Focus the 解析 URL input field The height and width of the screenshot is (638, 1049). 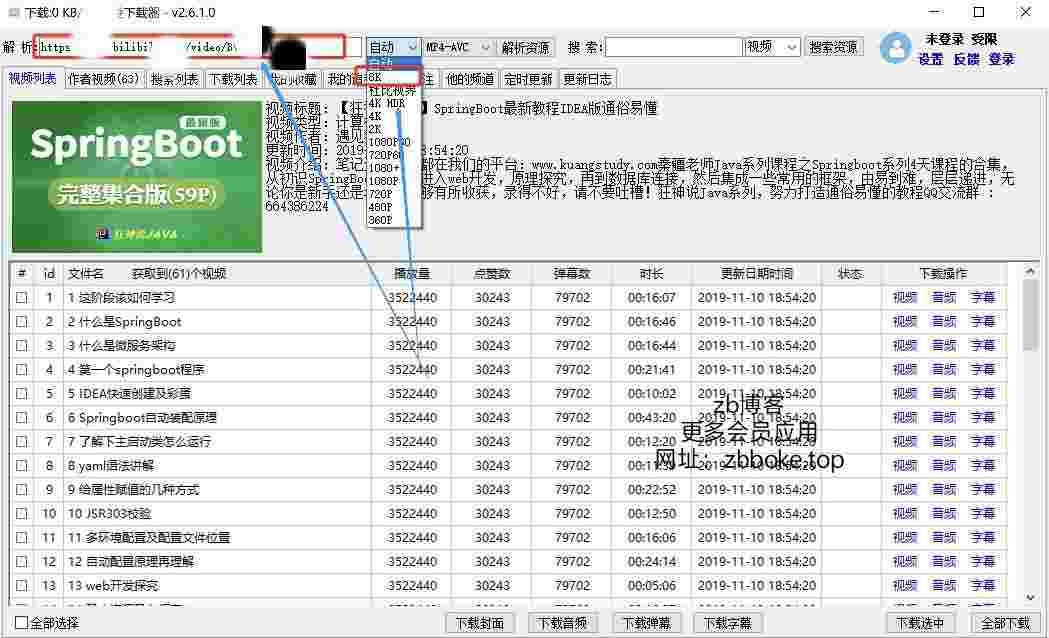197,47
